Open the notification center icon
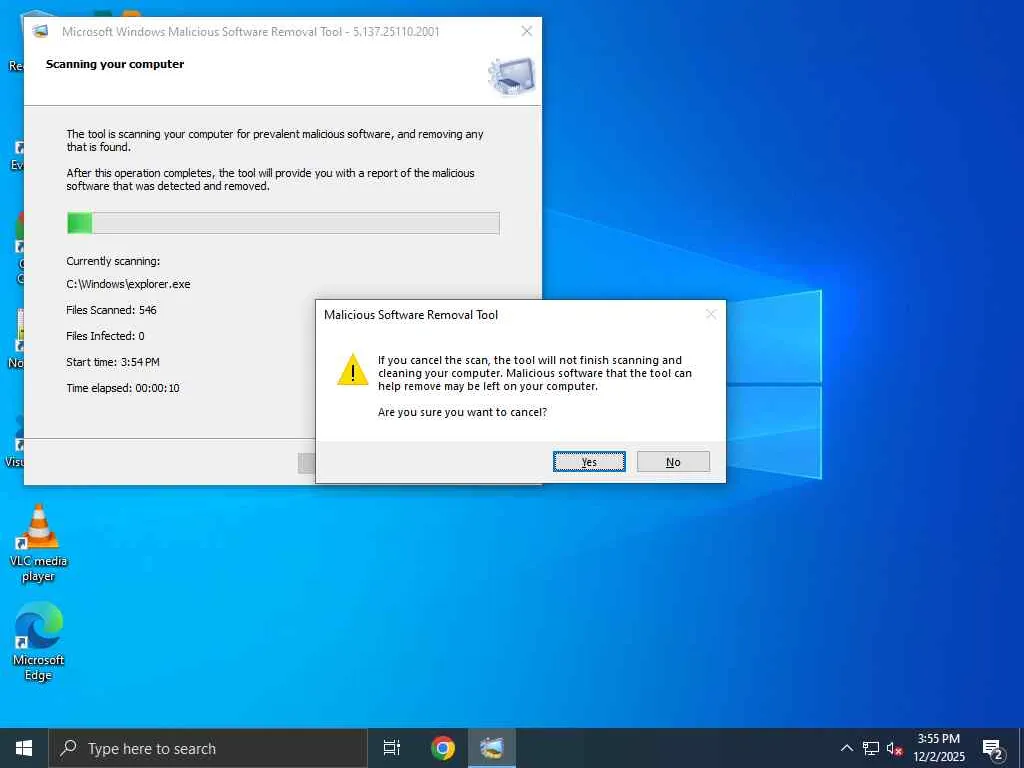1024x768 pixels. (x=993, y=749)
